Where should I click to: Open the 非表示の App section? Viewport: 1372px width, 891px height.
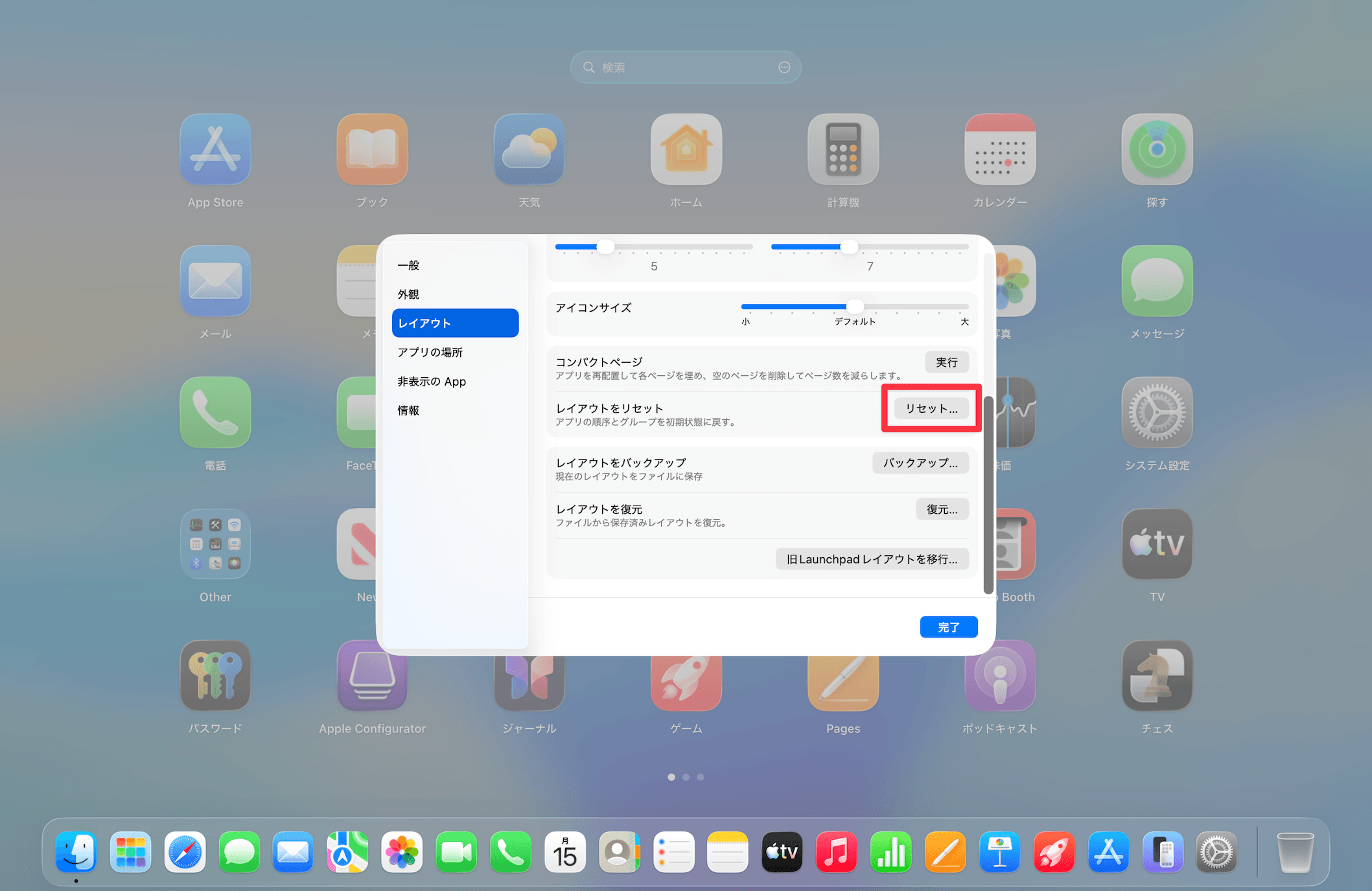[x=455, y=381]
